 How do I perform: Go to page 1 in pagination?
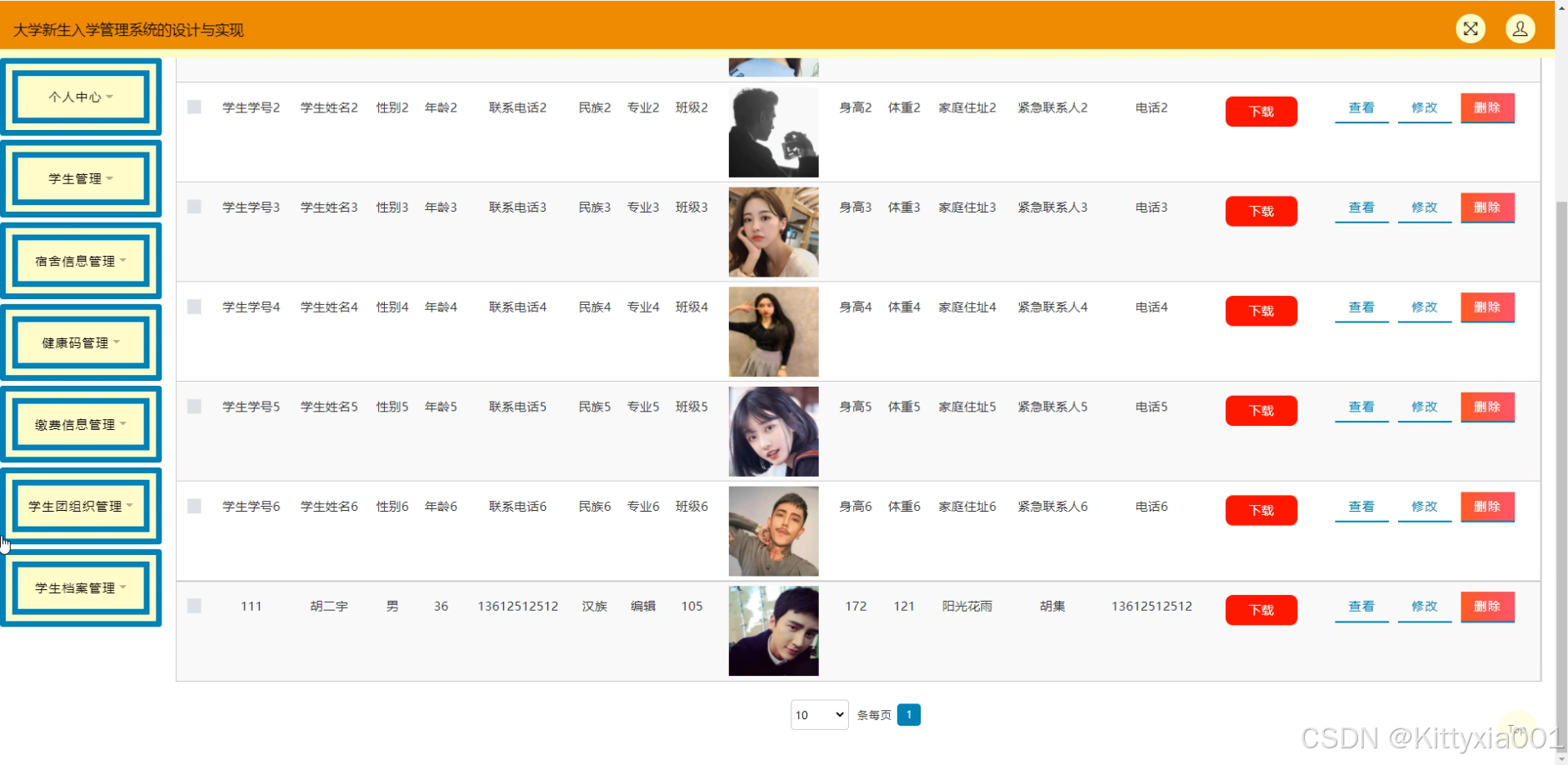click(x=908, y=715)
